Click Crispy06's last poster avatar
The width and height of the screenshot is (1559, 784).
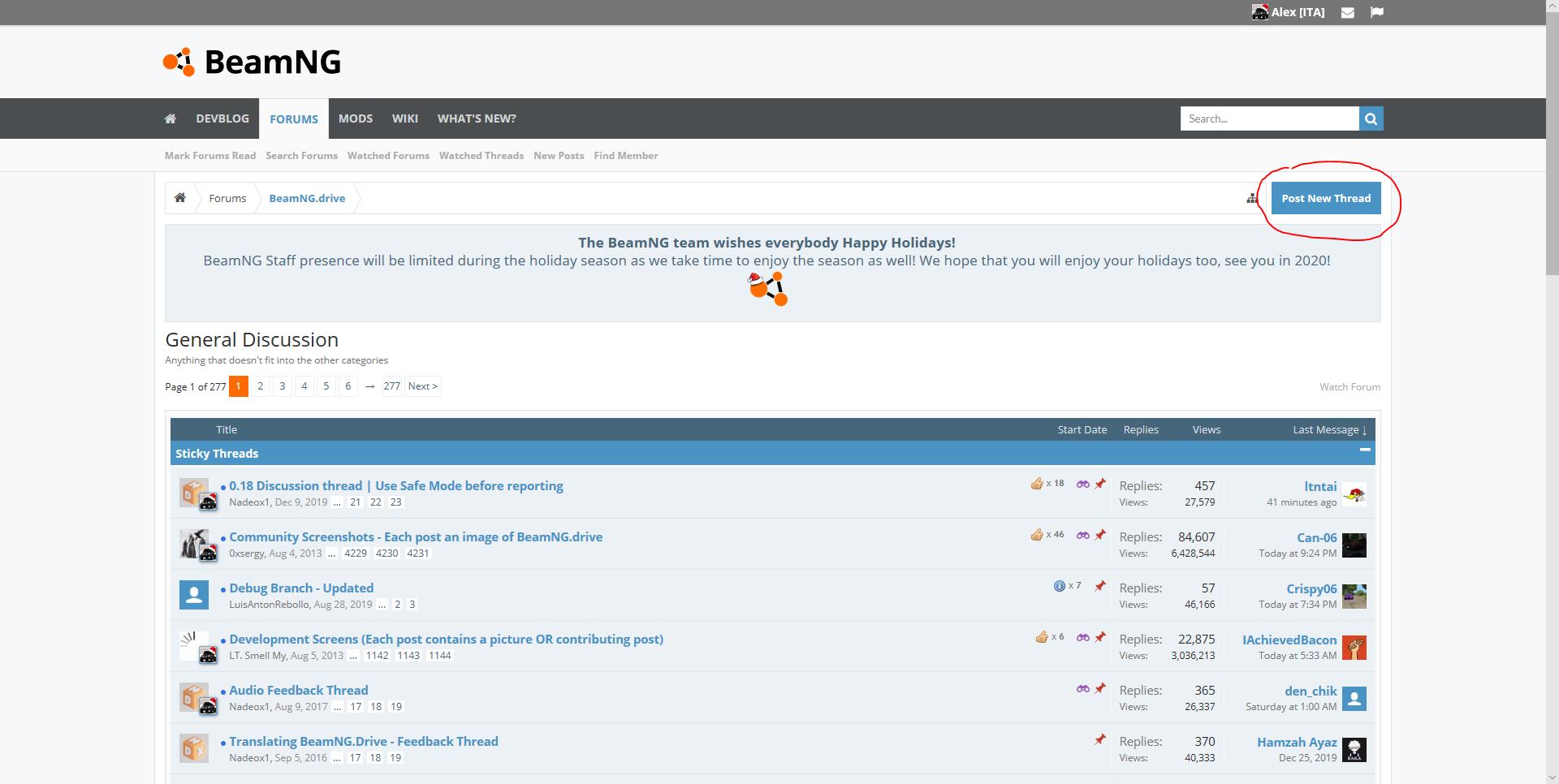[x=1354, y=597]
